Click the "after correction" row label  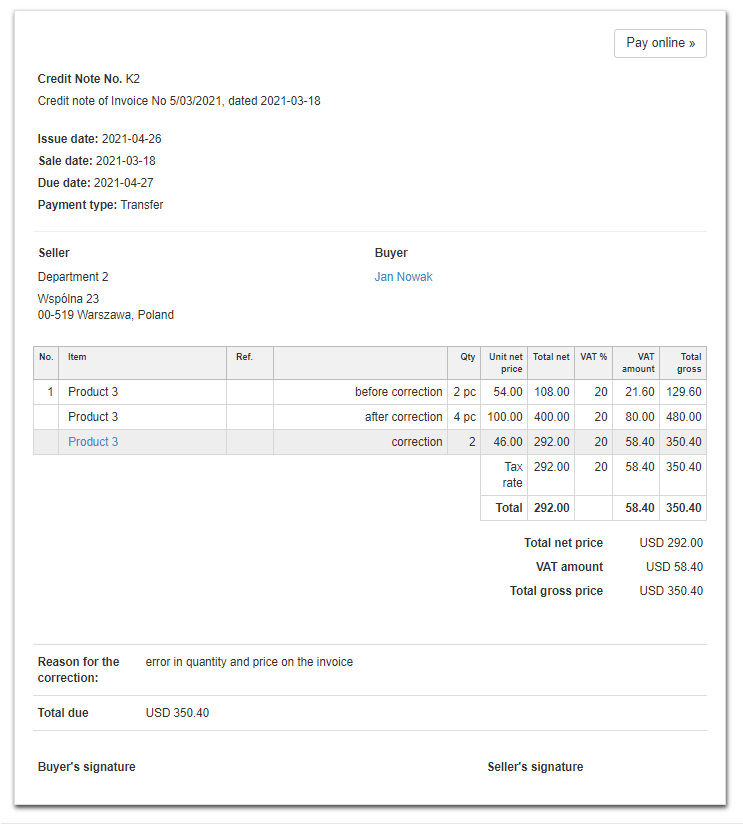pos(403,417)
